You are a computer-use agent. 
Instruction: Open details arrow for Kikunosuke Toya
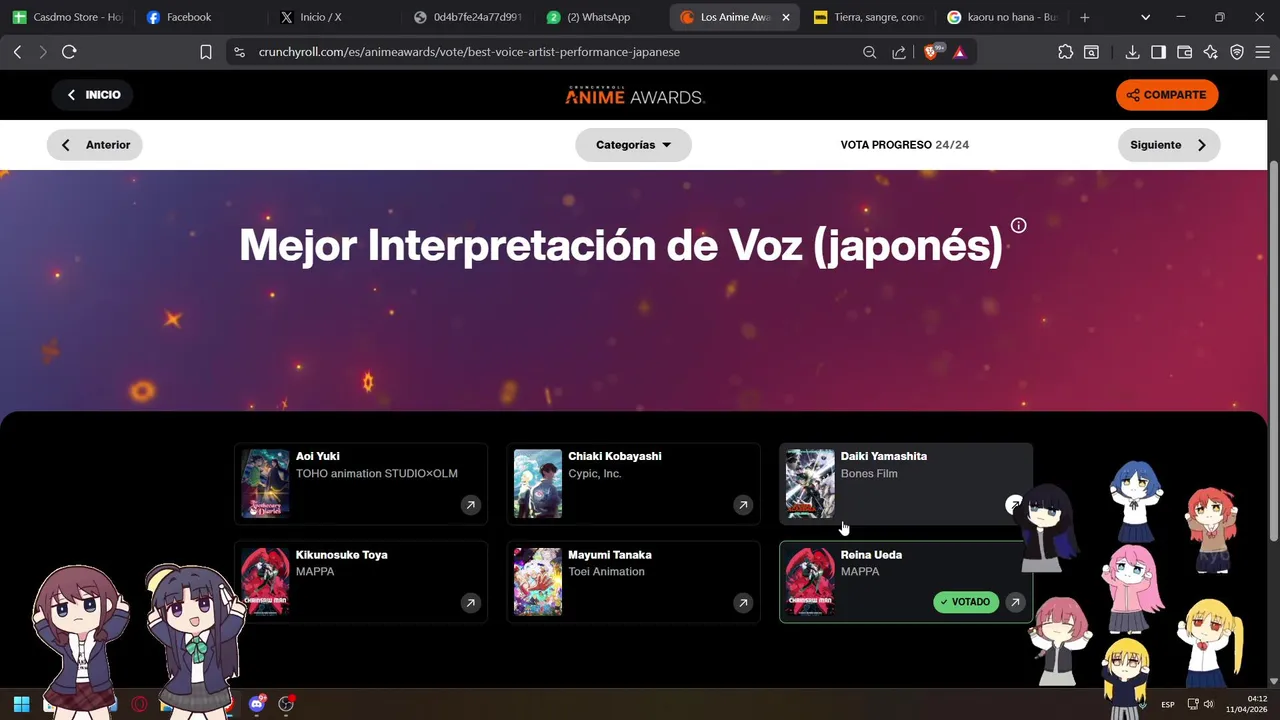(470, 603)
